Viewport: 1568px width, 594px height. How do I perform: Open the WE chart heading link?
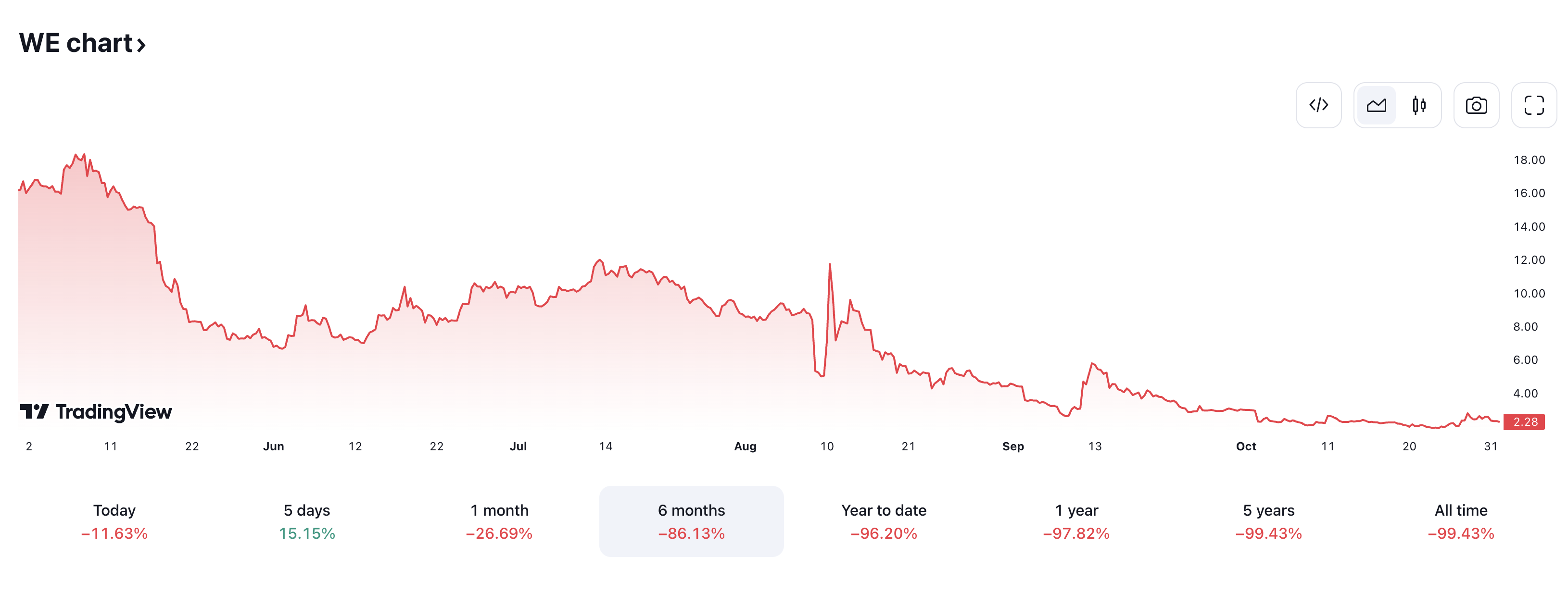point(76,43)
